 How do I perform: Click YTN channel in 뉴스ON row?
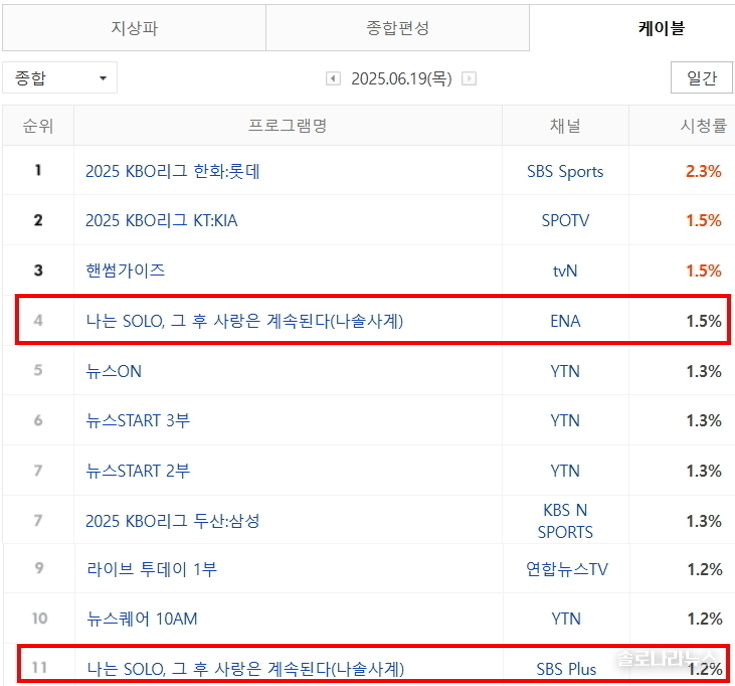click(565, 371)
